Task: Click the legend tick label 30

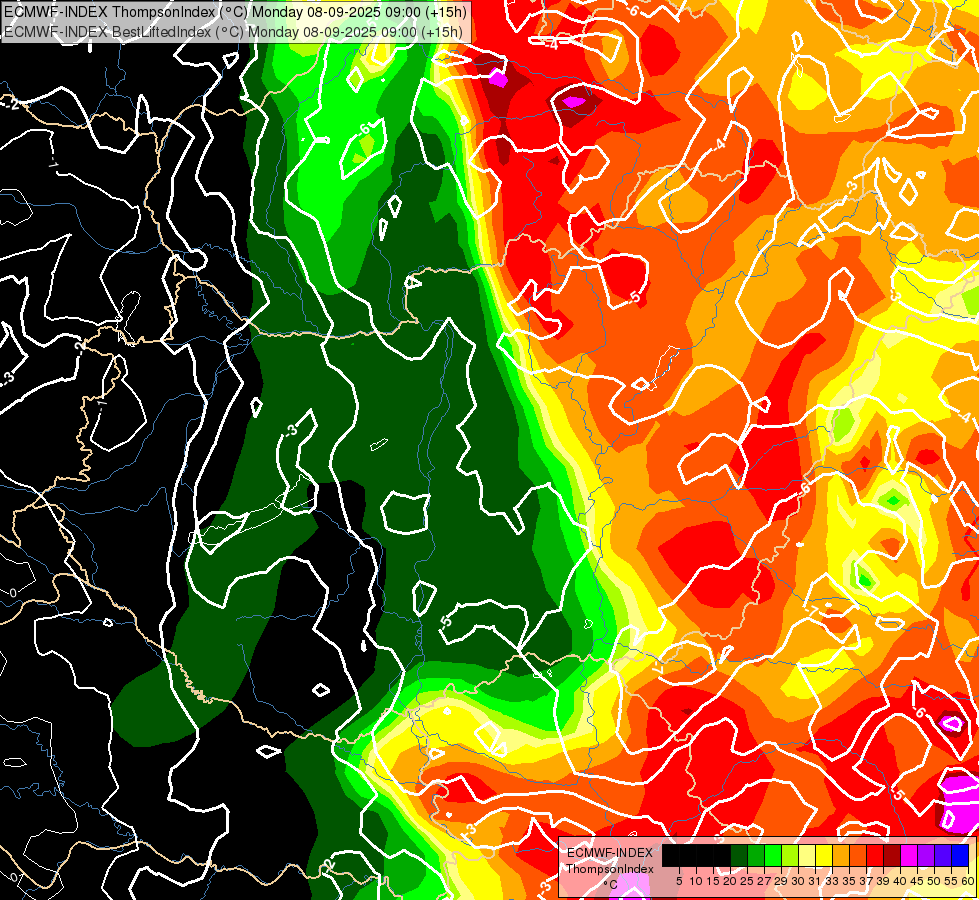Action: pyautogui.click(x=798, y=881)
